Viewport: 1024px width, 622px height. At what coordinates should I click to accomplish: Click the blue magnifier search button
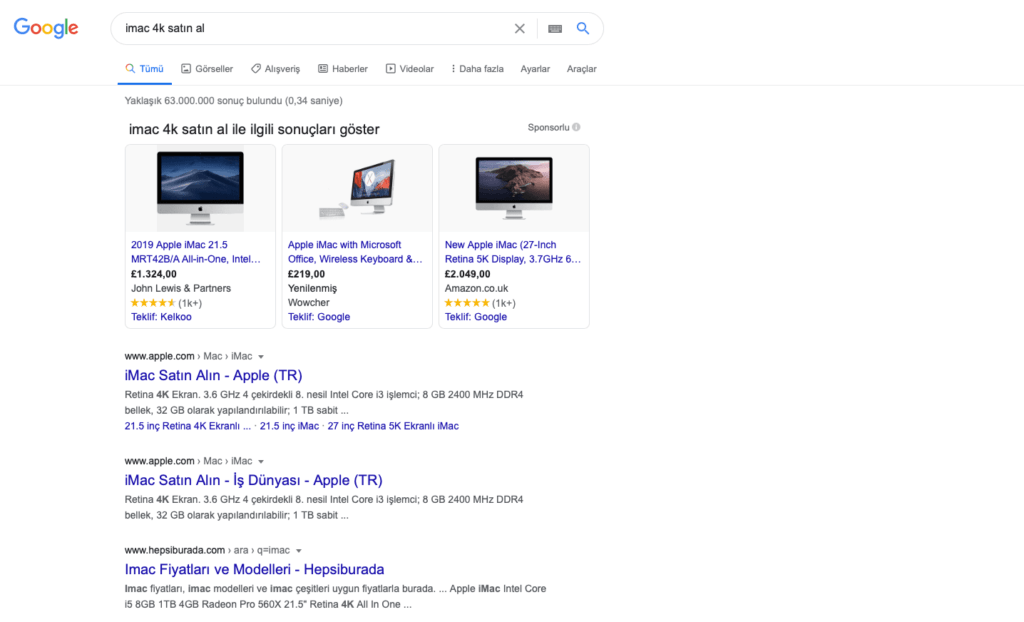[x=583, y=28]
